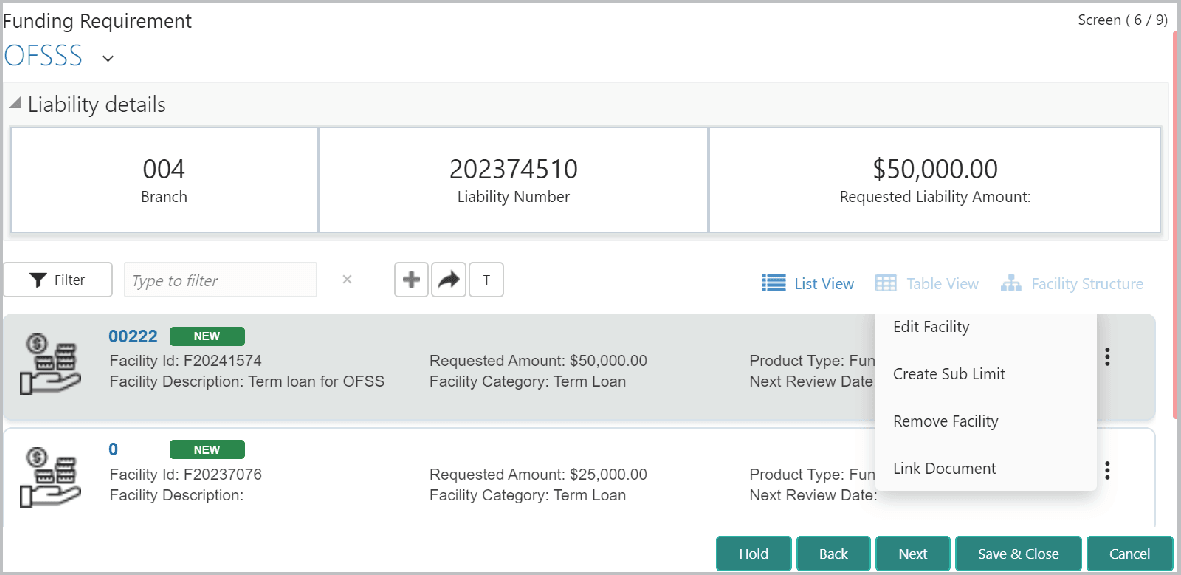Click the T toolbar button
Viewport: 1181px width, 575px height.
pyautogui.click(x=486, y=281)
